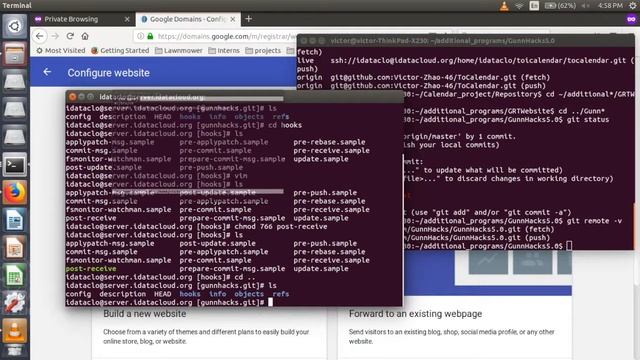Image resolution: width=640 pixels, height=360 pixels.
Task: Open LibreOffice Writer dock icon
Action: coord(15,220)
